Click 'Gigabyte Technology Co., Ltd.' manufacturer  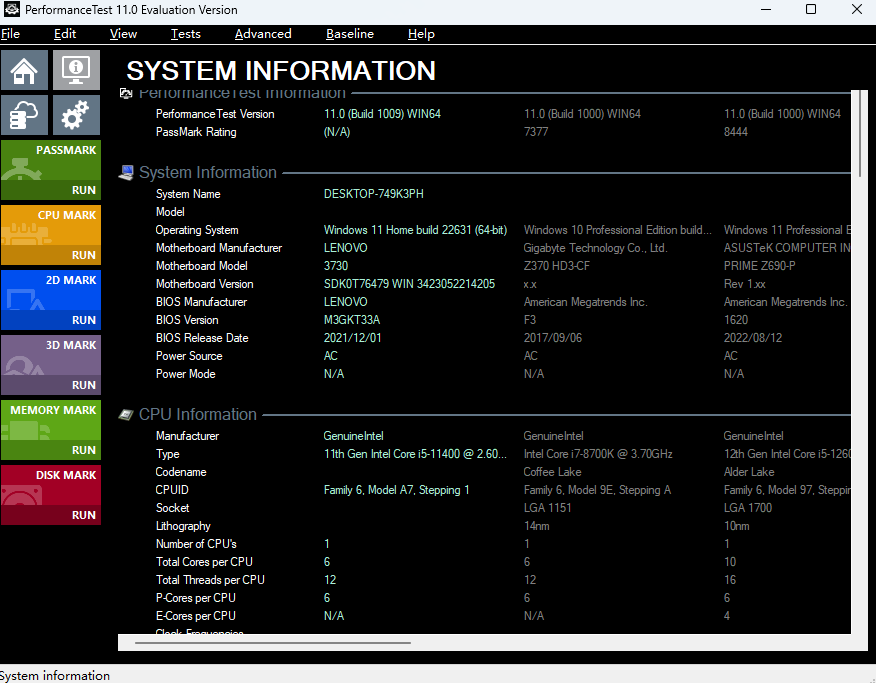pyautogui.click(x=596, y=248)
